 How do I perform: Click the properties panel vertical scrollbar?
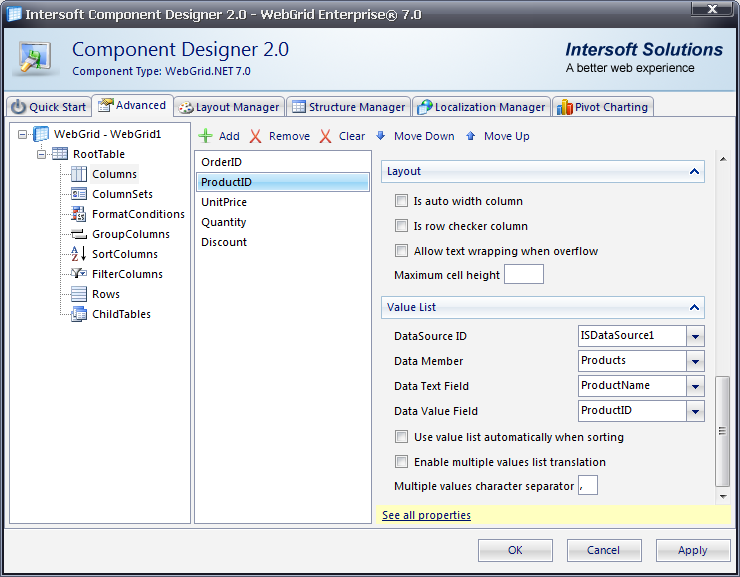(722, 430)
